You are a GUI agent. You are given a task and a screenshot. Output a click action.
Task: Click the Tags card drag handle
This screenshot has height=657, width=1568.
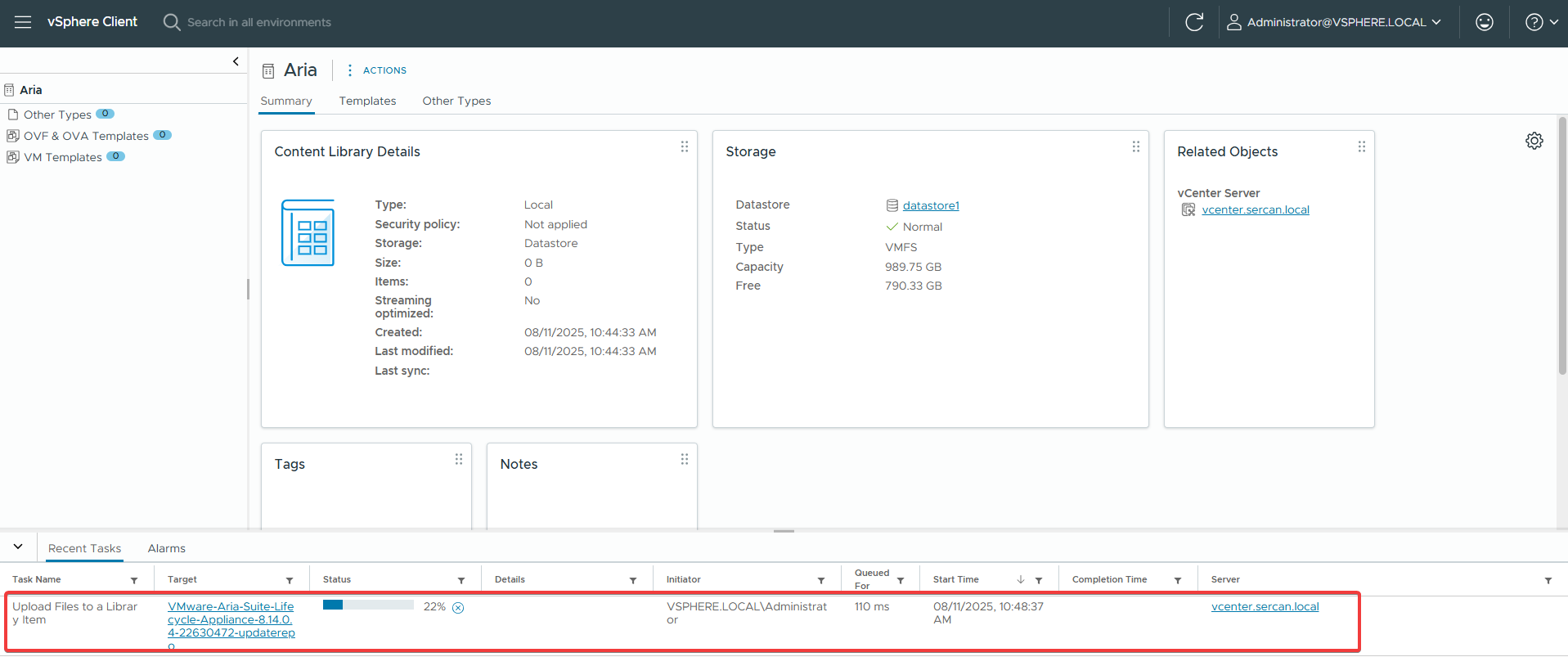coord(459,459)
